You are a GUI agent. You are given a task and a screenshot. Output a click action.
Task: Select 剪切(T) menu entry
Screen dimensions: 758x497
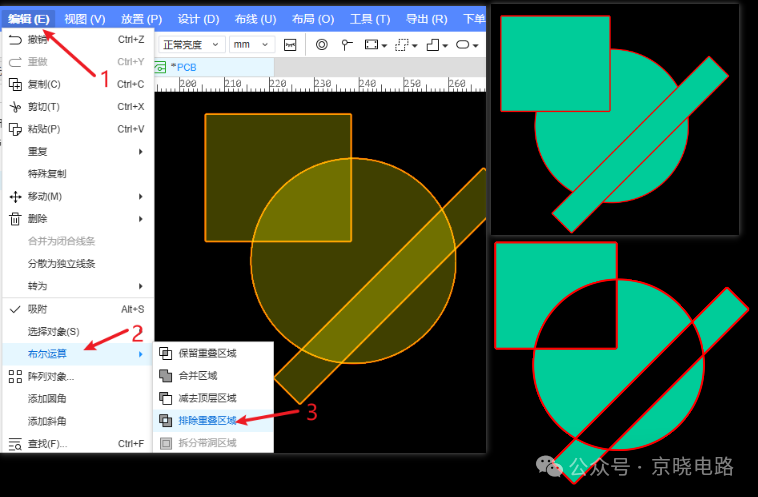[78, 106]
